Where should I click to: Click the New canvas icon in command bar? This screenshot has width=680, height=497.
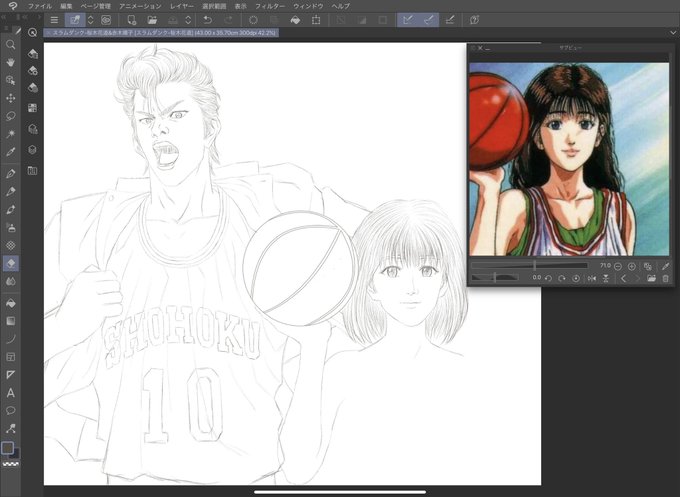(x=132, y=20)
